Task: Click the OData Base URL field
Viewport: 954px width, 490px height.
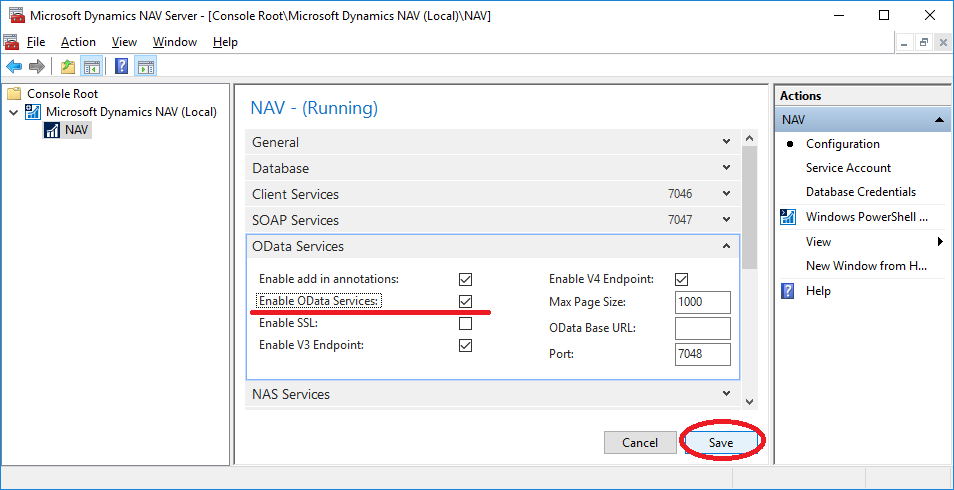Action: [x=703, y=328]
